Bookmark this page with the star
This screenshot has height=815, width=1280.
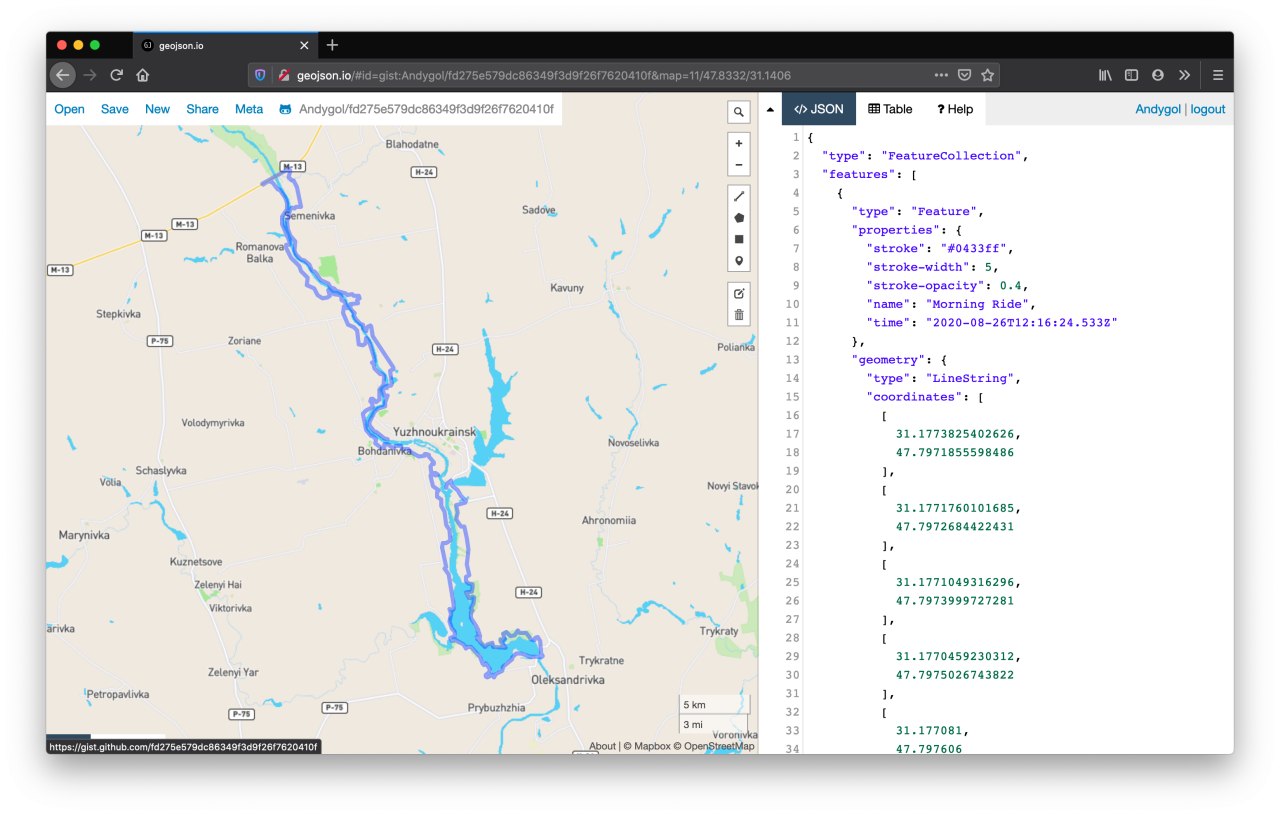pos(987,75)
